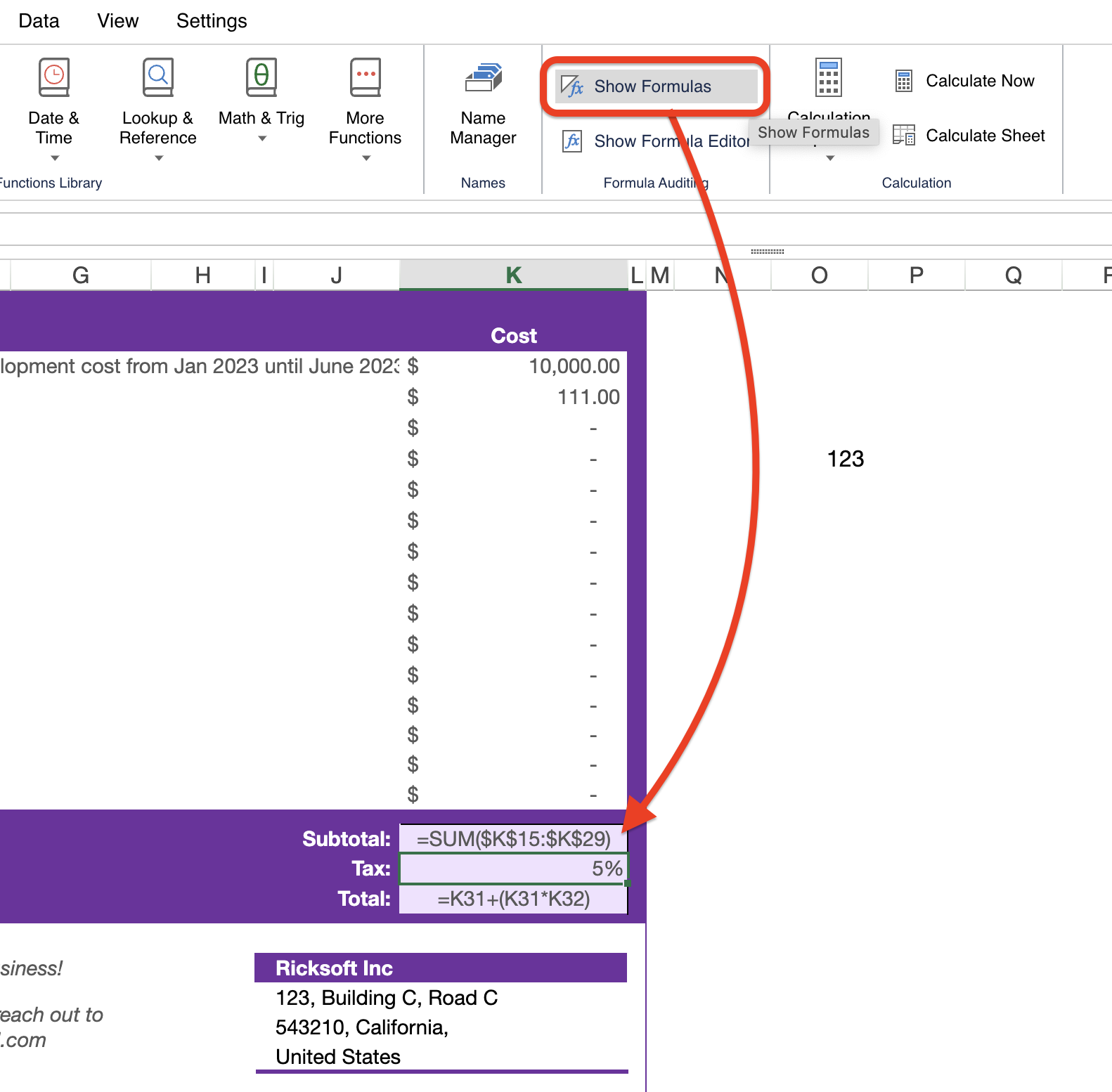The image size is (1112, 1092).
Task: Expand the Math & Trig dropdown arrow
Action: click(x=262, y=138)
